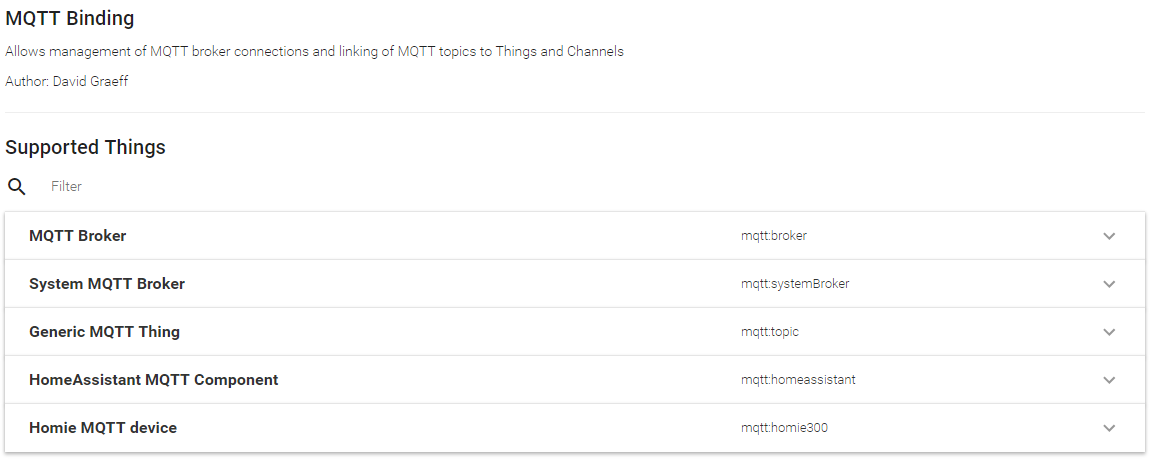The height and width of the screenshot is (473, 1167).
Task: Open HomeAssistant MQTT Component chevron arrow
Action: (1109, 380)
